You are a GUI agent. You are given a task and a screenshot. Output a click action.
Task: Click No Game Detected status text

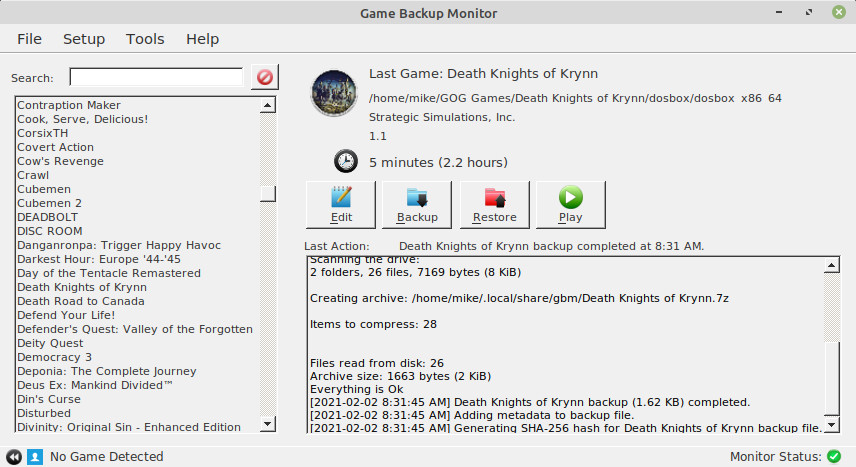point(106,457)
